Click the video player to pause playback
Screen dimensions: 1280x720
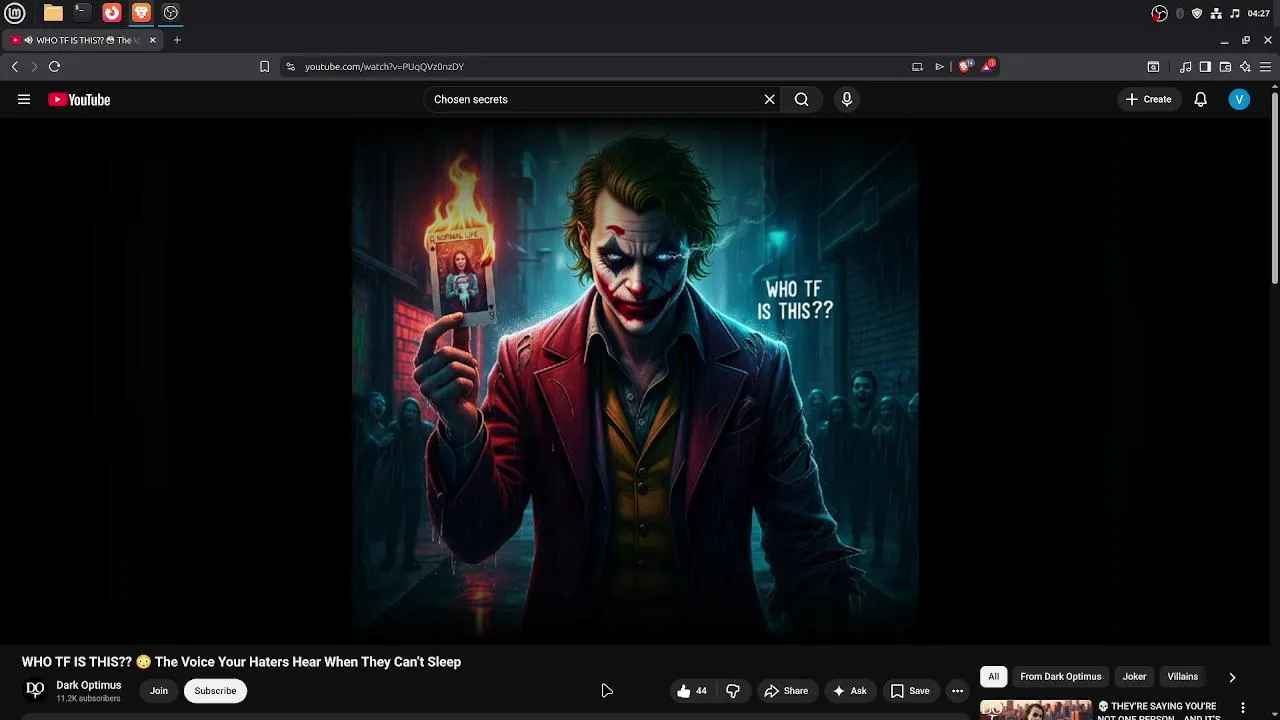coord(635,382)
